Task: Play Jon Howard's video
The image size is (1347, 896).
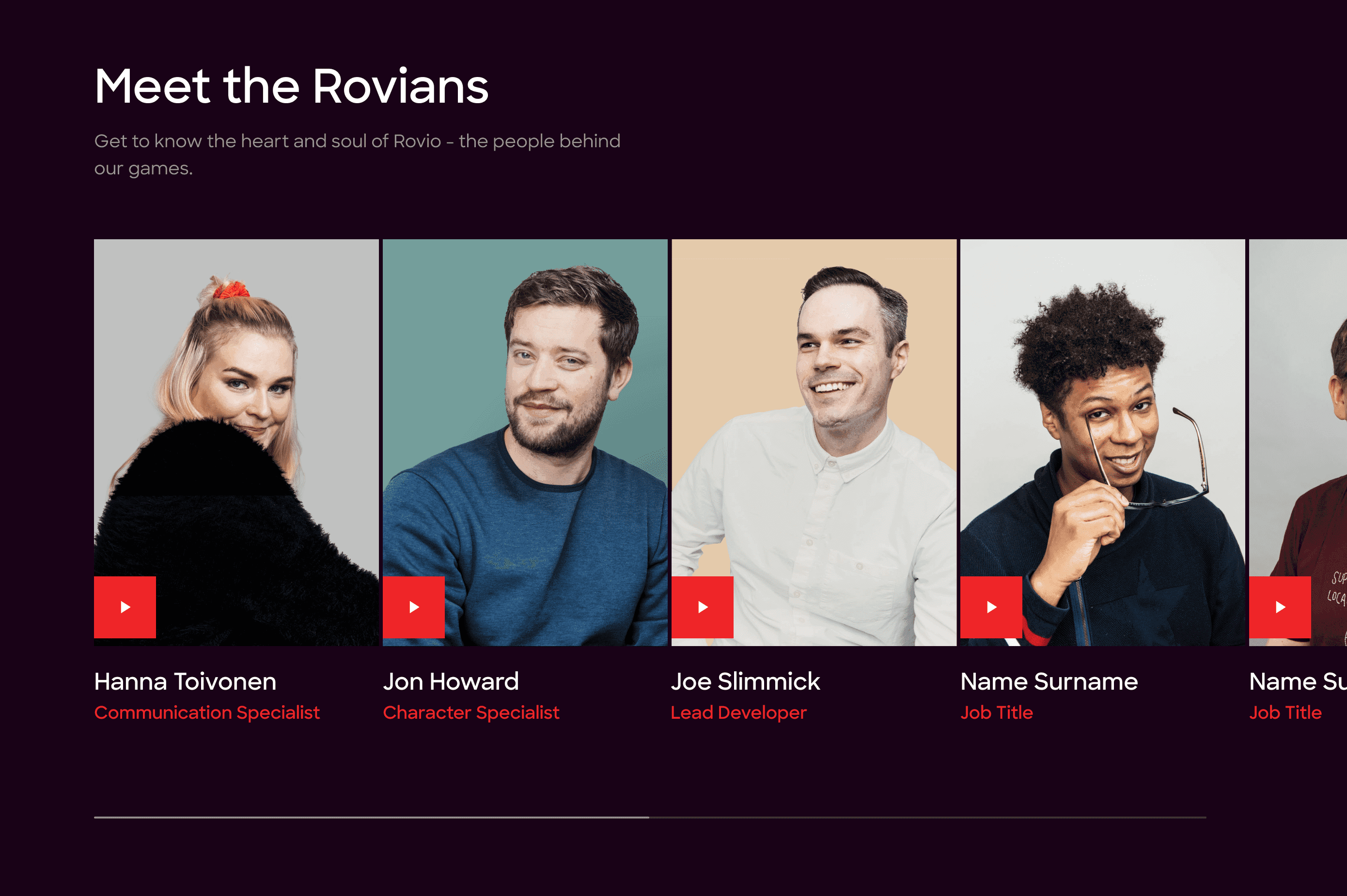Action: click(413, 607)
